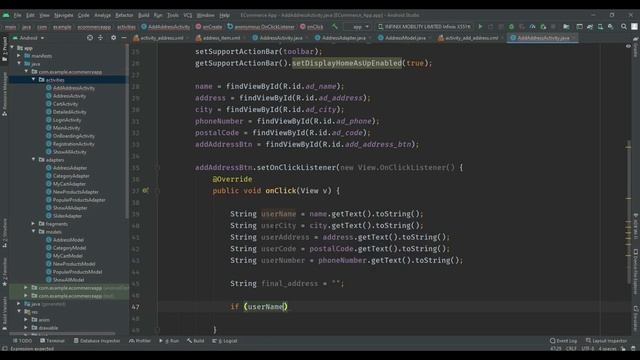
Task: Open the Android view dropdown in Project panel
Action: [29, 38]
